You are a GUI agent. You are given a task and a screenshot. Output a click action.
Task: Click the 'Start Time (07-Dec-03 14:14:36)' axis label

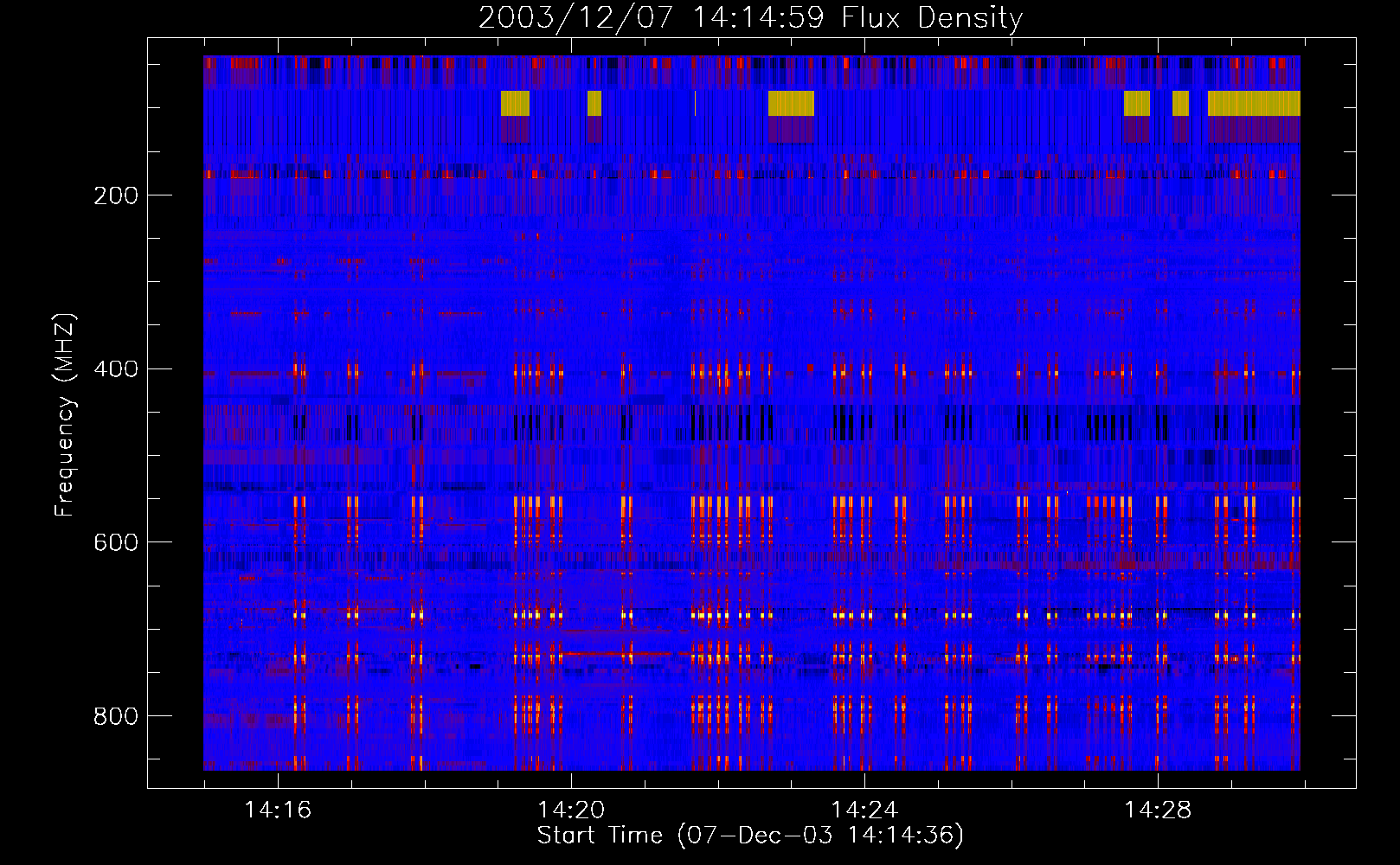tap(750, 836)
